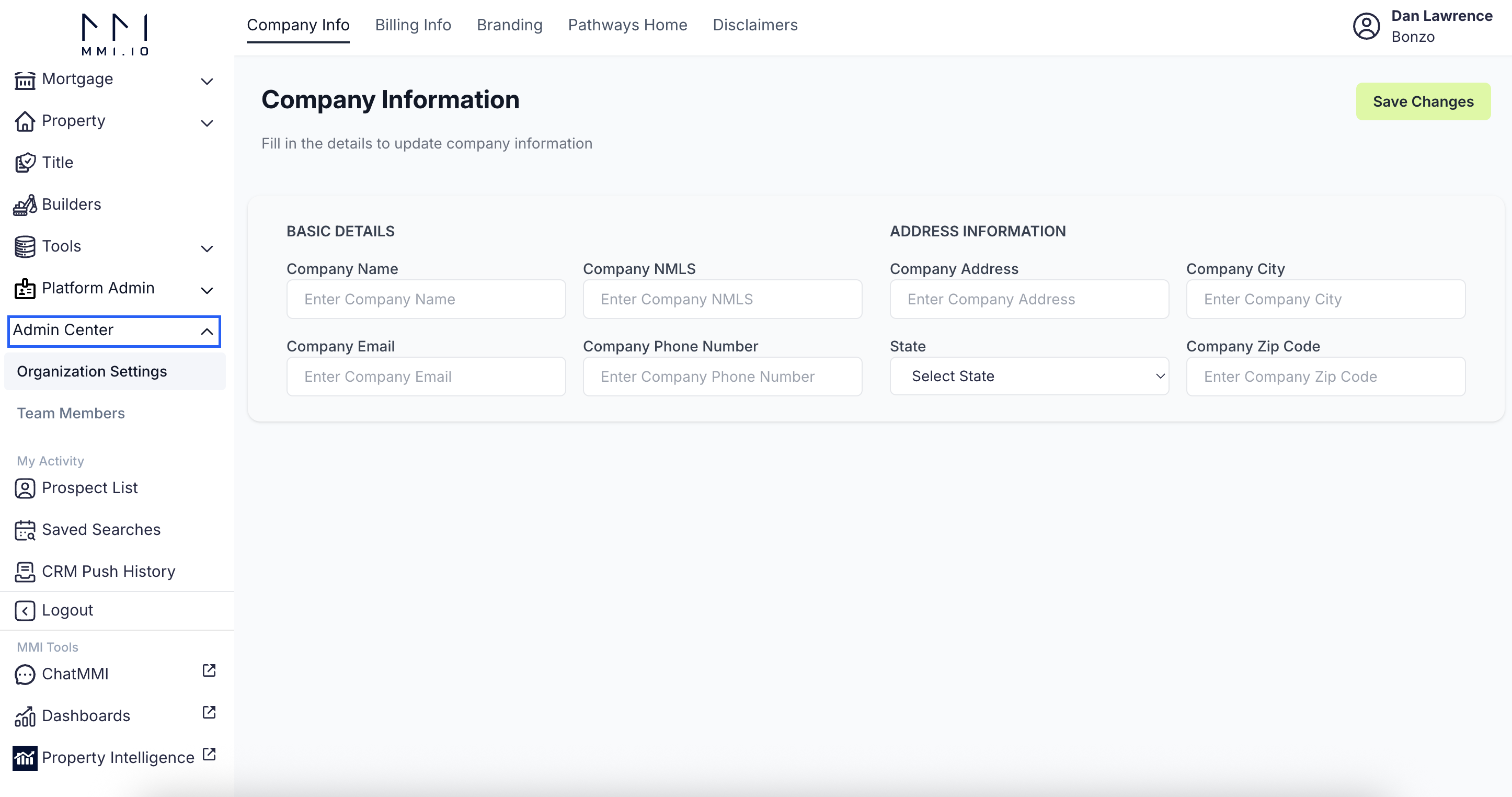Open Organization Settings in sidebar

point(115,371)
